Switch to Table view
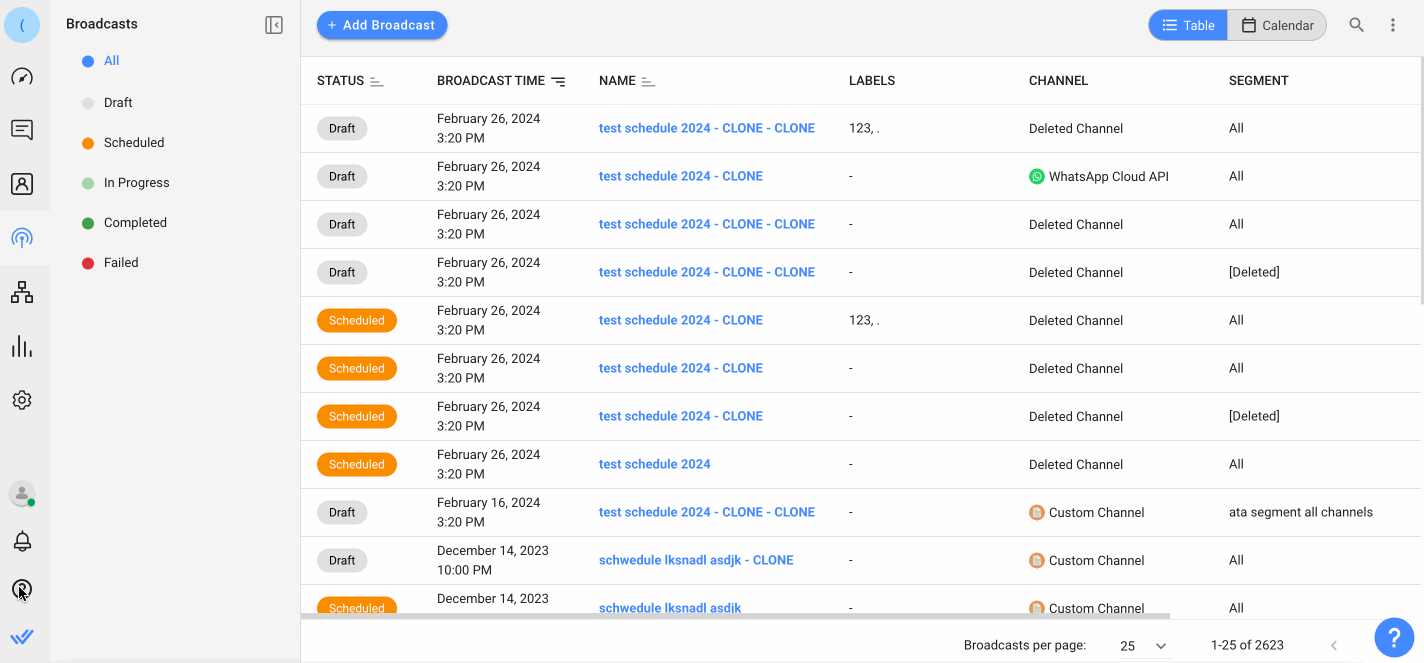Viewport: 1424px width, 663px height. pyautogui.click(x=1188, y=25)
